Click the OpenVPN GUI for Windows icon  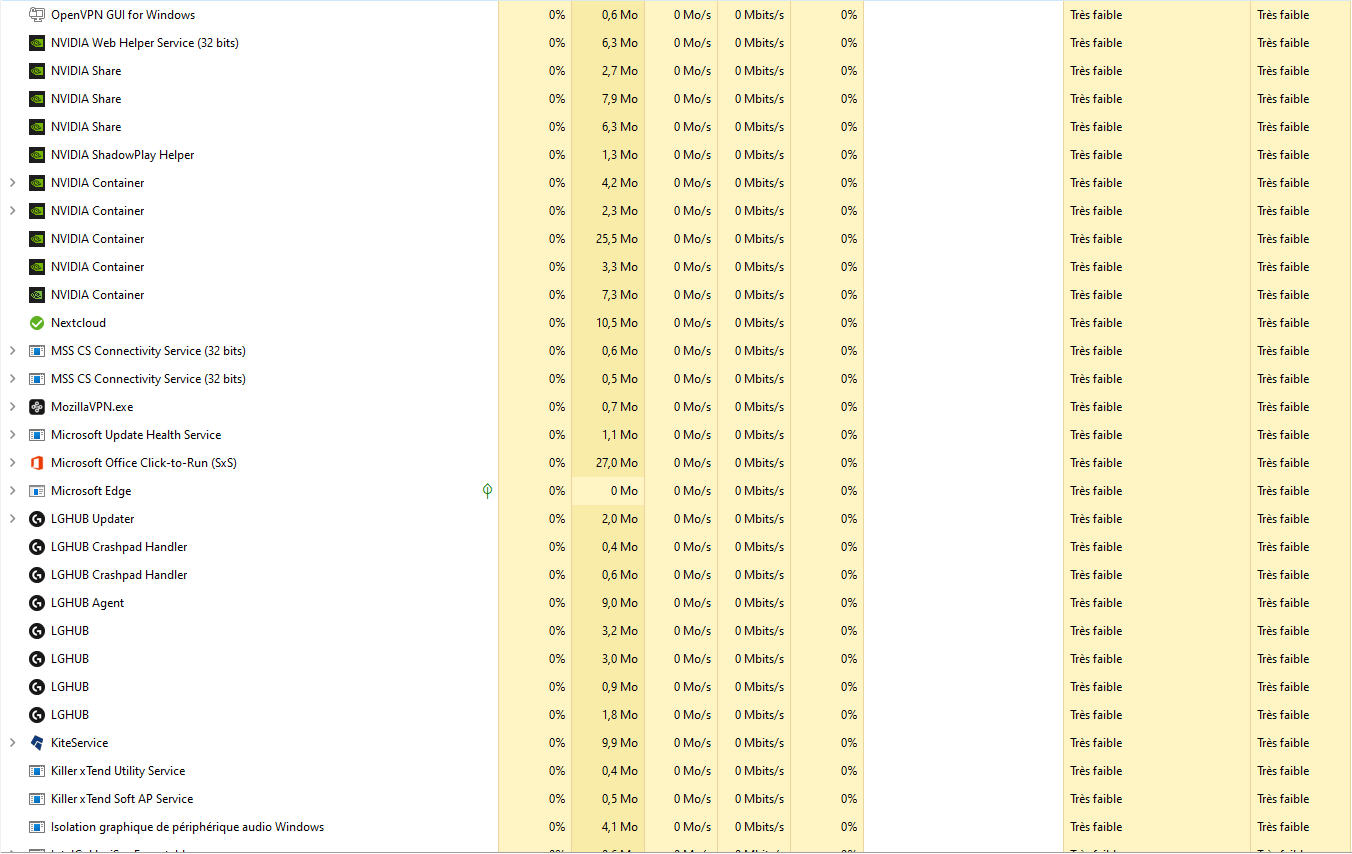(x=37, y=15)
